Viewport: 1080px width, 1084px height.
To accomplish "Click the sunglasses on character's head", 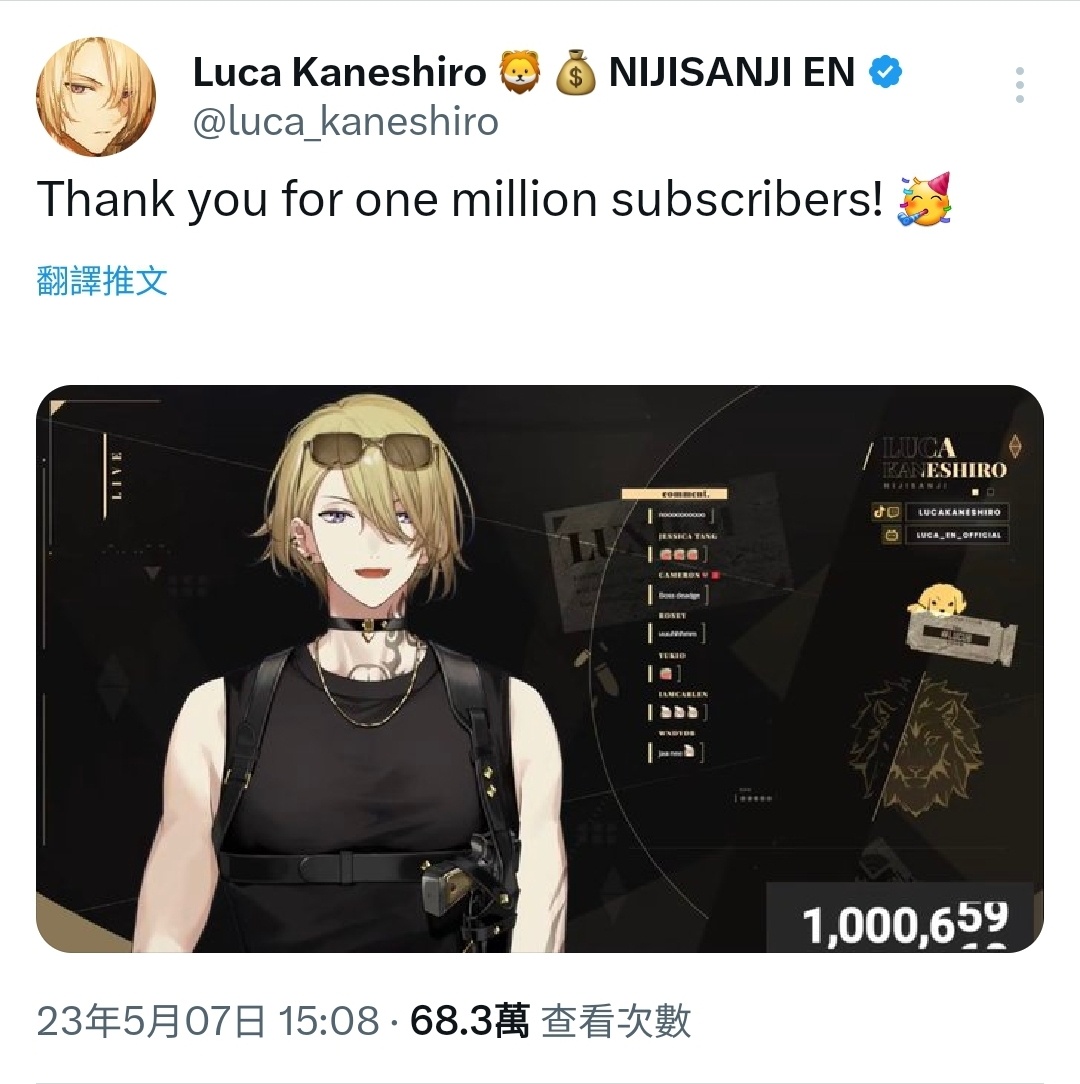I will point(373,451).
